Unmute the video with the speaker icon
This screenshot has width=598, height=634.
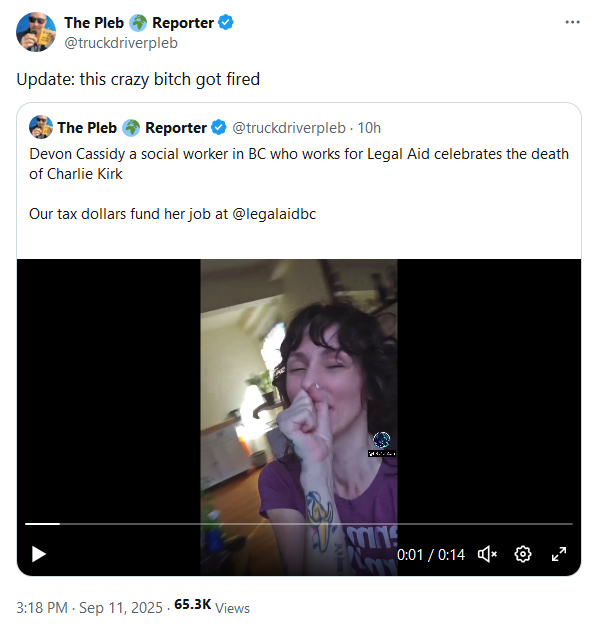pos(487,554)
